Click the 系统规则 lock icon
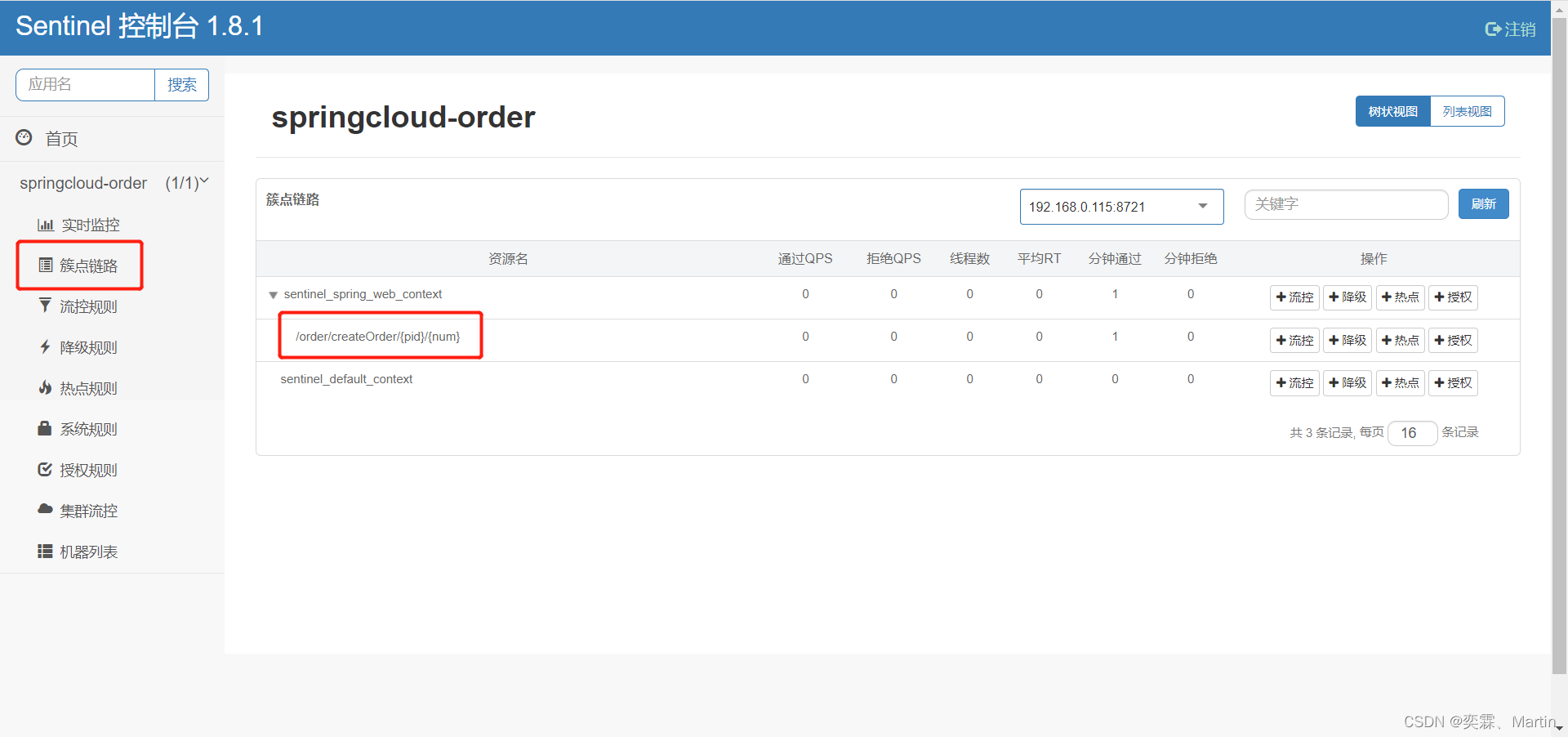The image size is (1568, 737). pyautogui.click(x=45, y=428)
